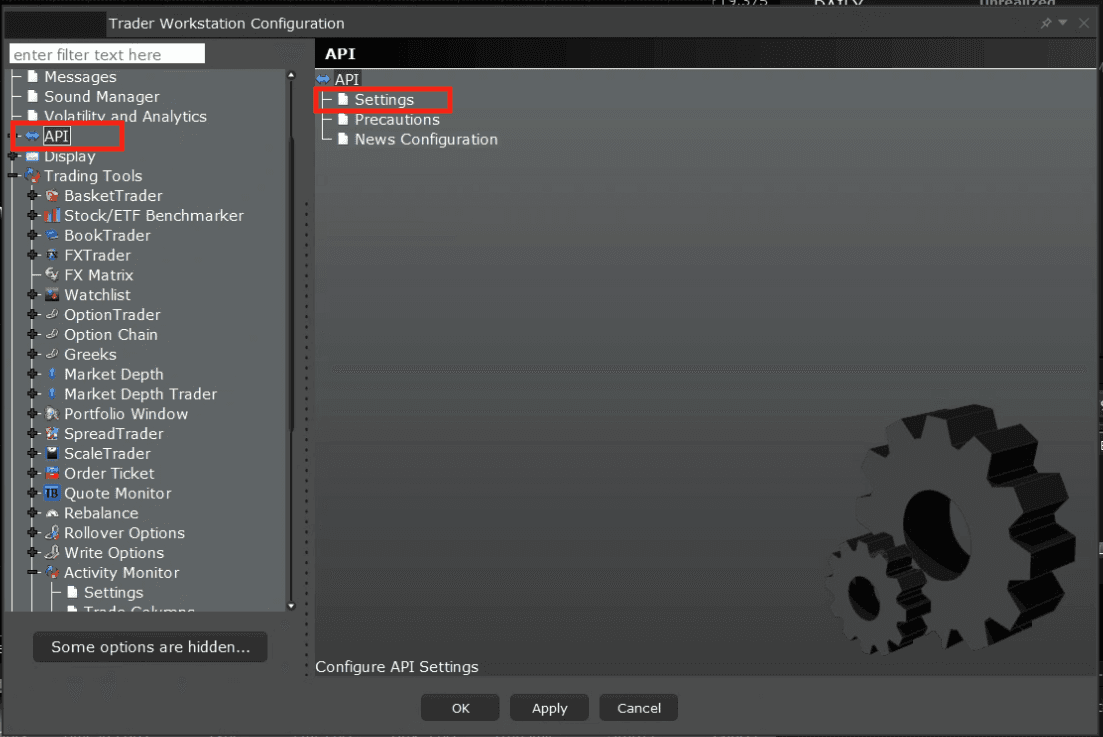The image size is (1103, 737).
Task: Click the FX Matrix icon
Action: tap(52, 274)
